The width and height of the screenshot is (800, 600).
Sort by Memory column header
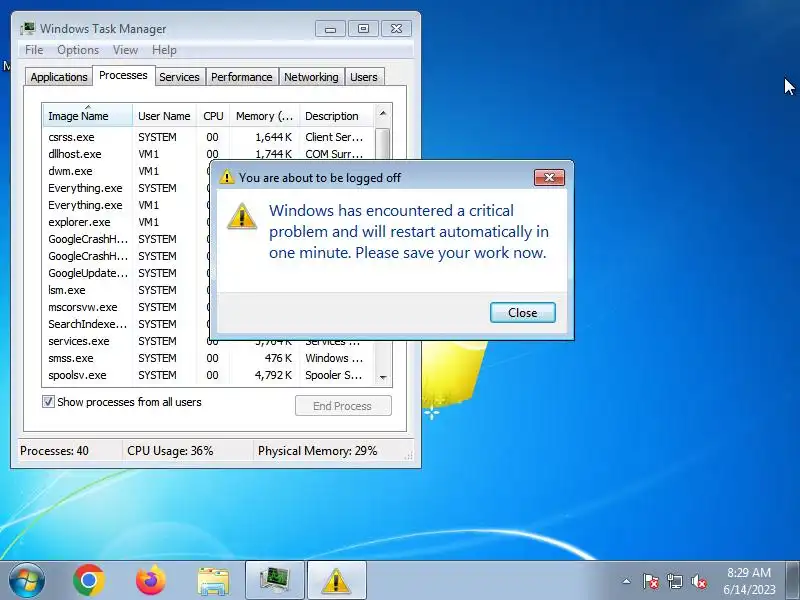[264, 116]
